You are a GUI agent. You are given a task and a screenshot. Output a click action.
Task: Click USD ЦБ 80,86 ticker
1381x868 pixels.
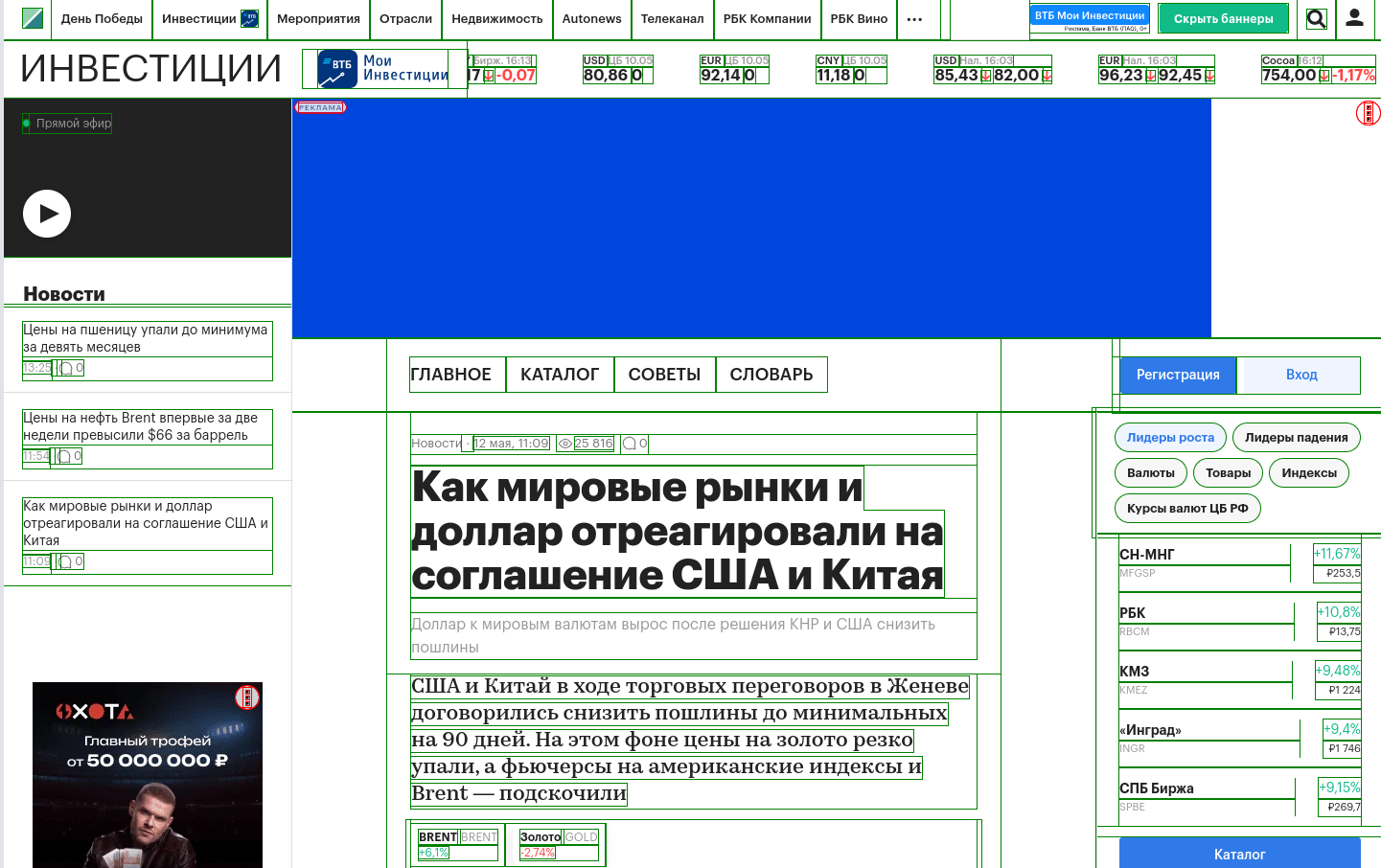tap(618, 69)
